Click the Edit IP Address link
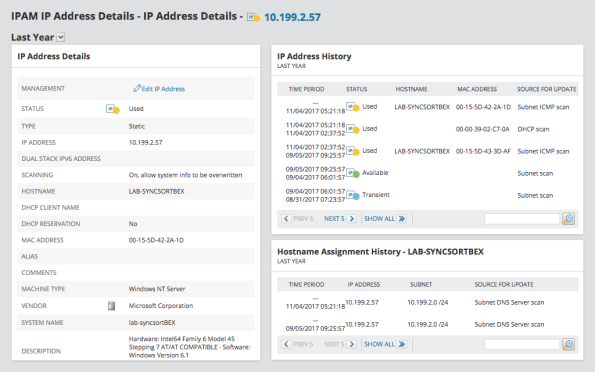 coord(163,89)
